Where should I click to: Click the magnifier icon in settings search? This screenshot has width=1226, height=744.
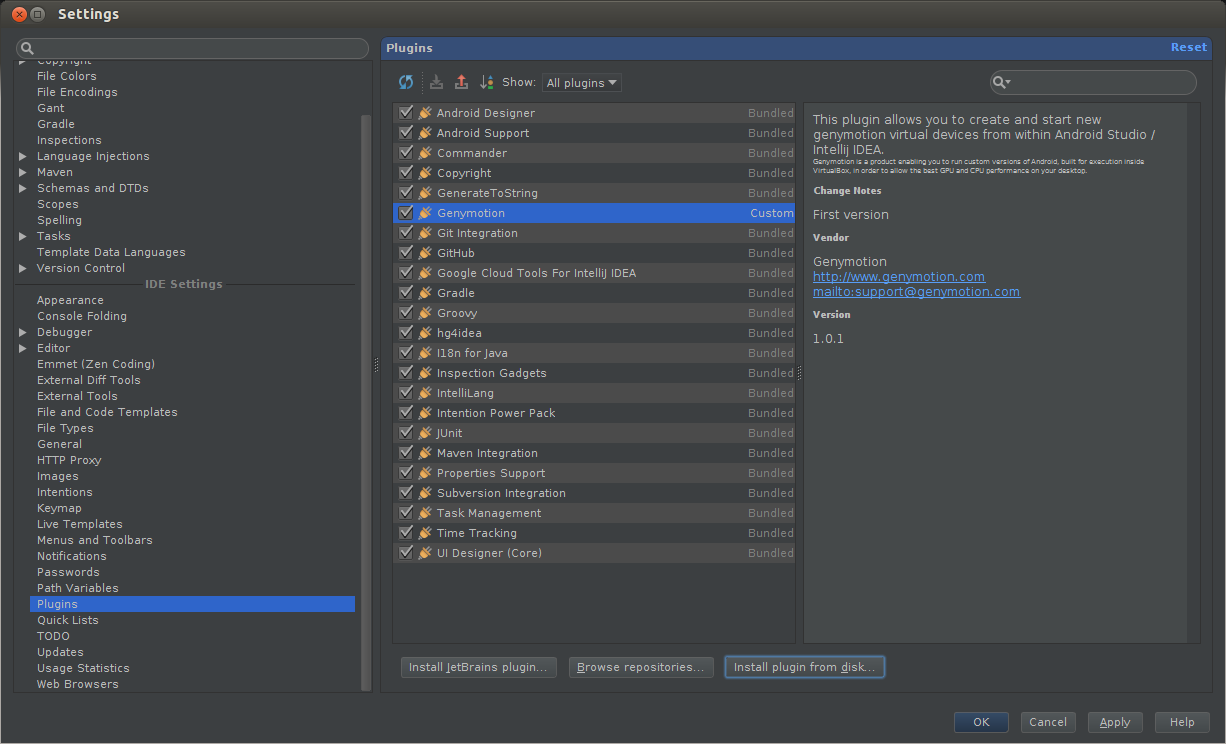[x=28, y=48]
